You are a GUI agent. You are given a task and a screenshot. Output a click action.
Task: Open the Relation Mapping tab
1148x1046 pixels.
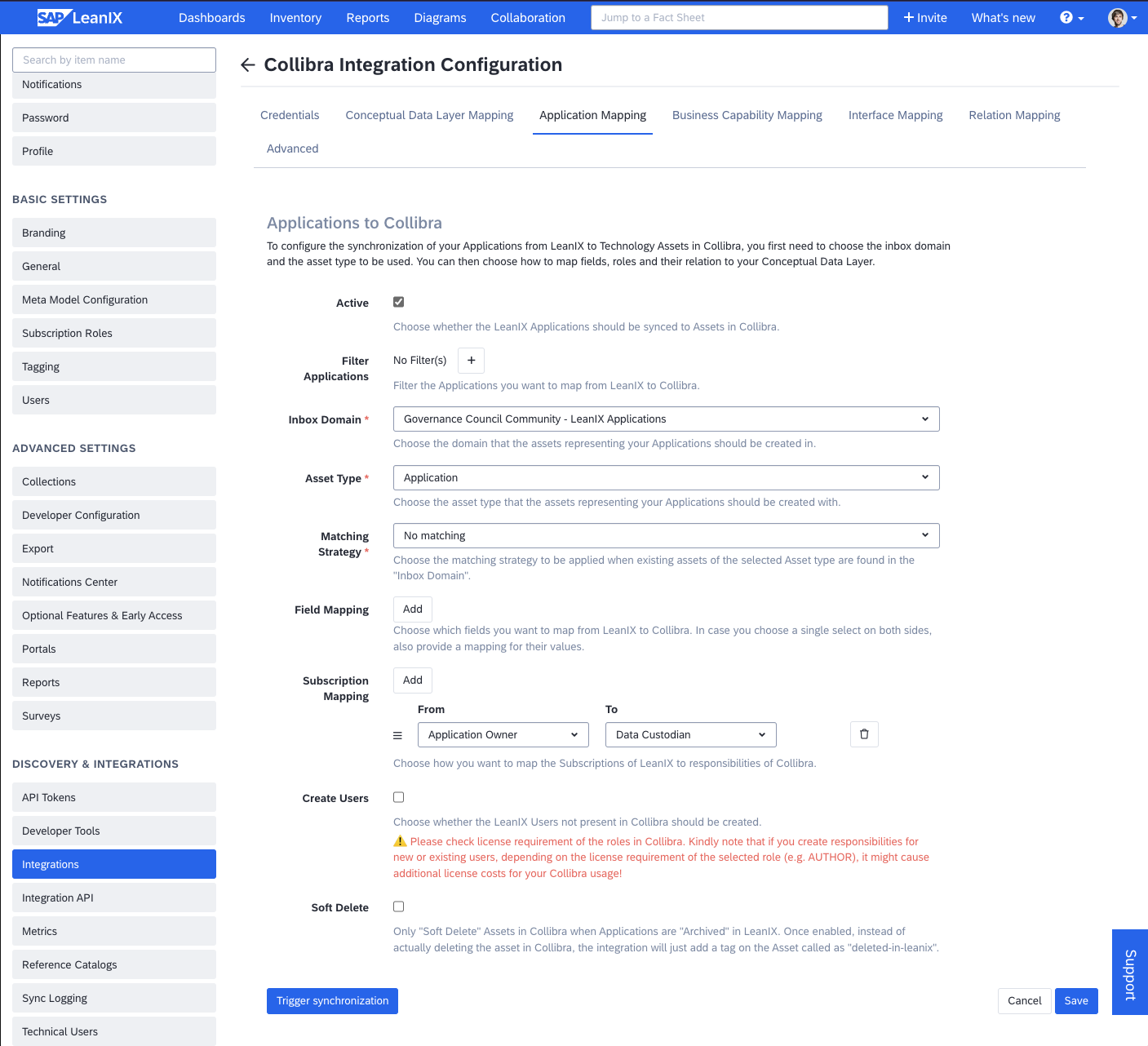click(x=1014, y=115)
